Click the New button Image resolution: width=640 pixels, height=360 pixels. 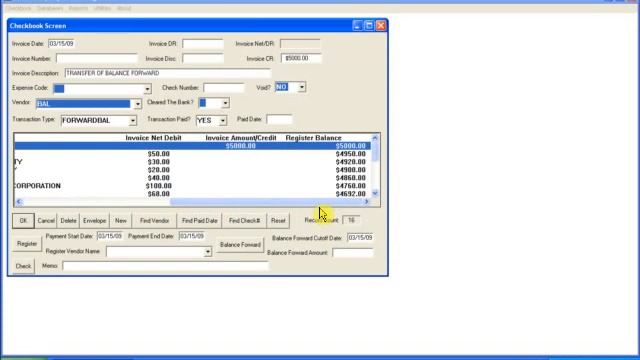coord(121,221)
